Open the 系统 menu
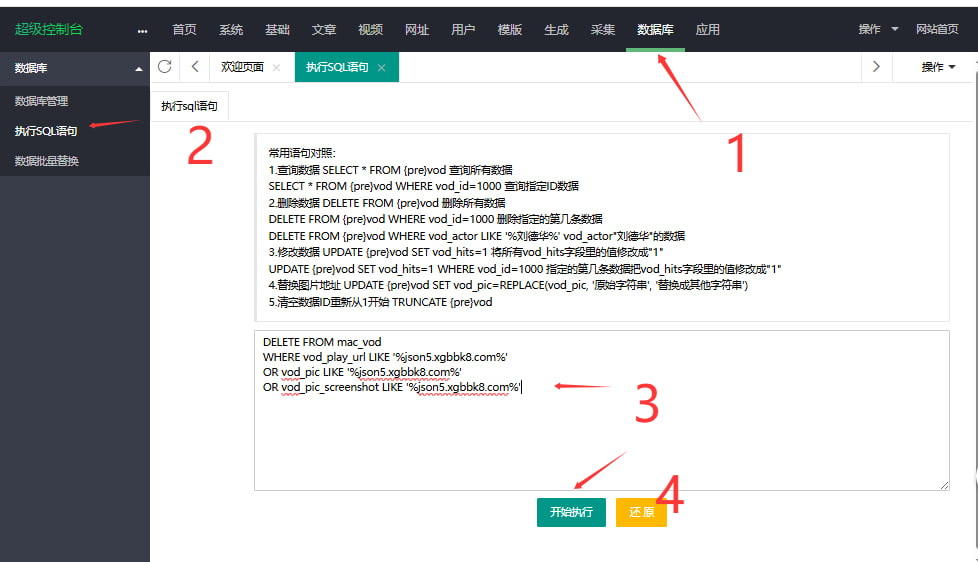This screenshot has height=562, width=978. (x=231, y=29)
